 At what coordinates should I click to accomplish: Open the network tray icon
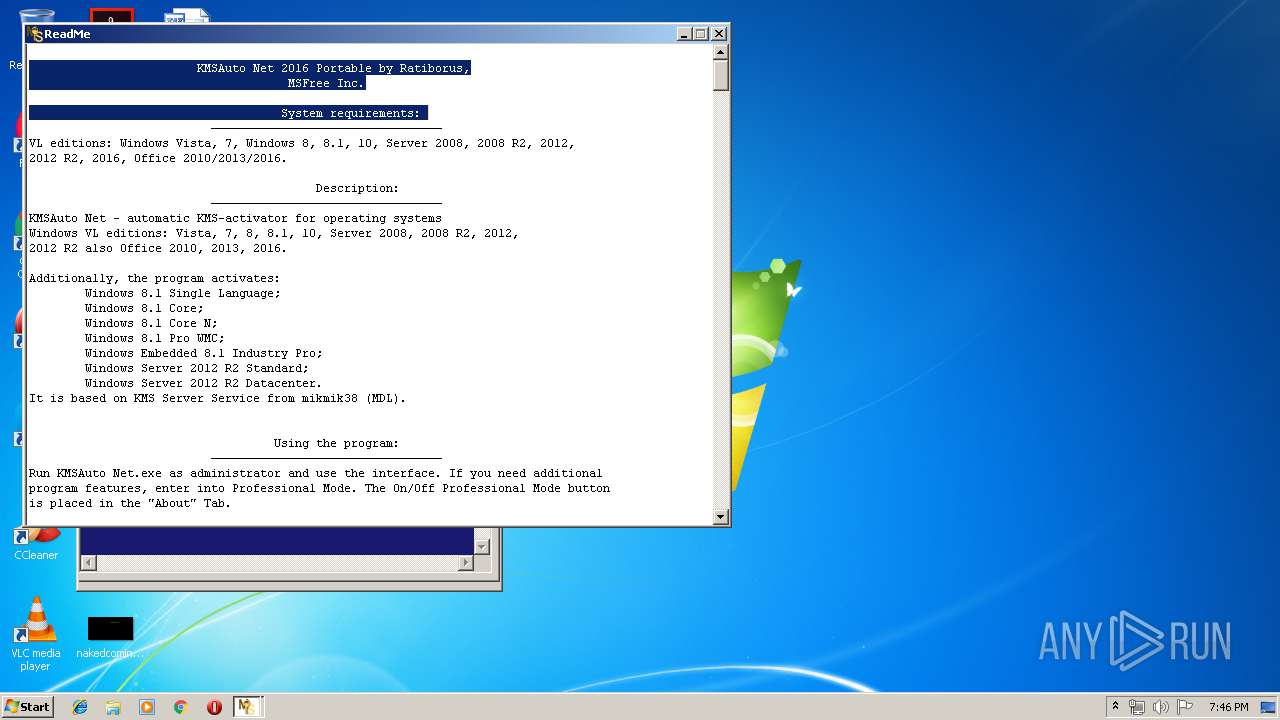click(1137, 707)
